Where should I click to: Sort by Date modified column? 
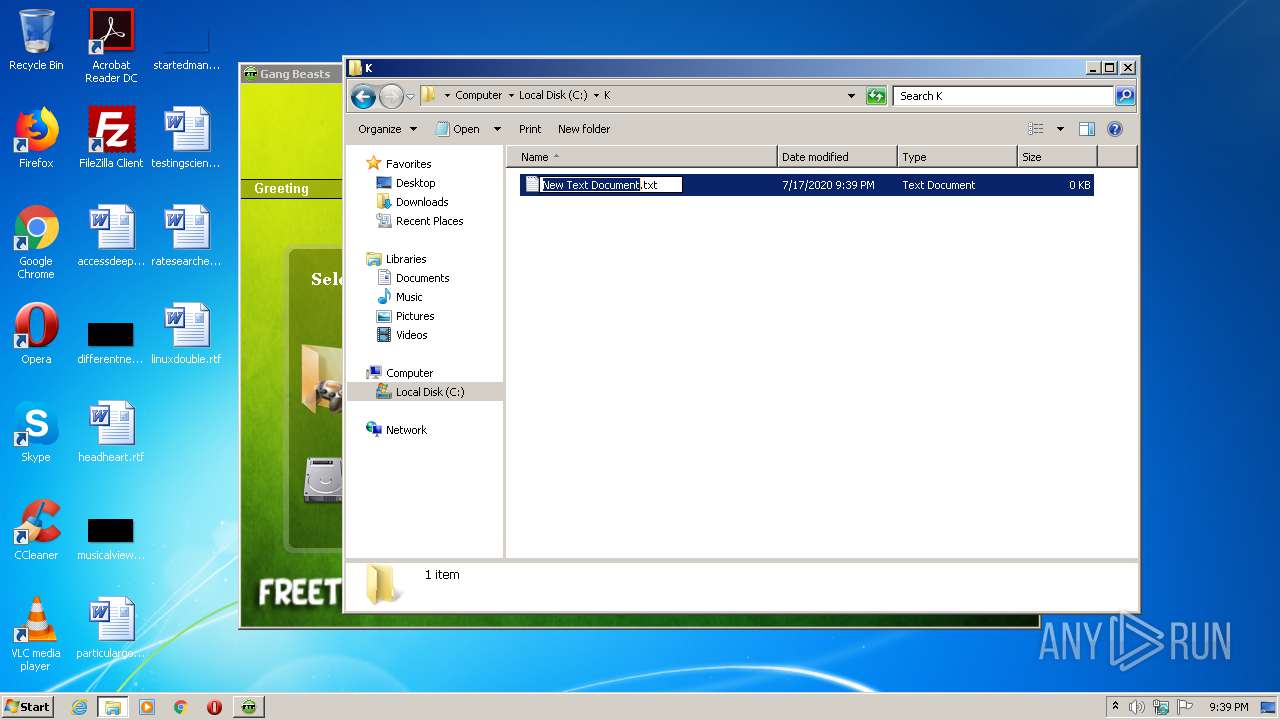pos(837,157)
